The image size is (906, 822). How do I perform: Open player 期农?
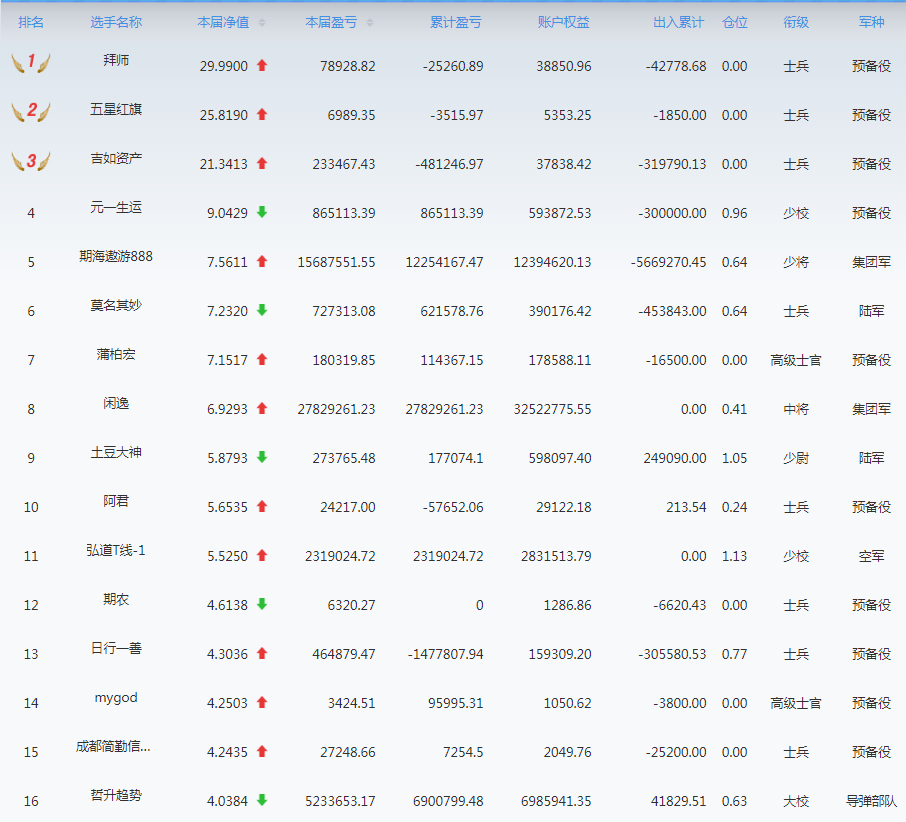pyautogui.click(x=116, y=599)
